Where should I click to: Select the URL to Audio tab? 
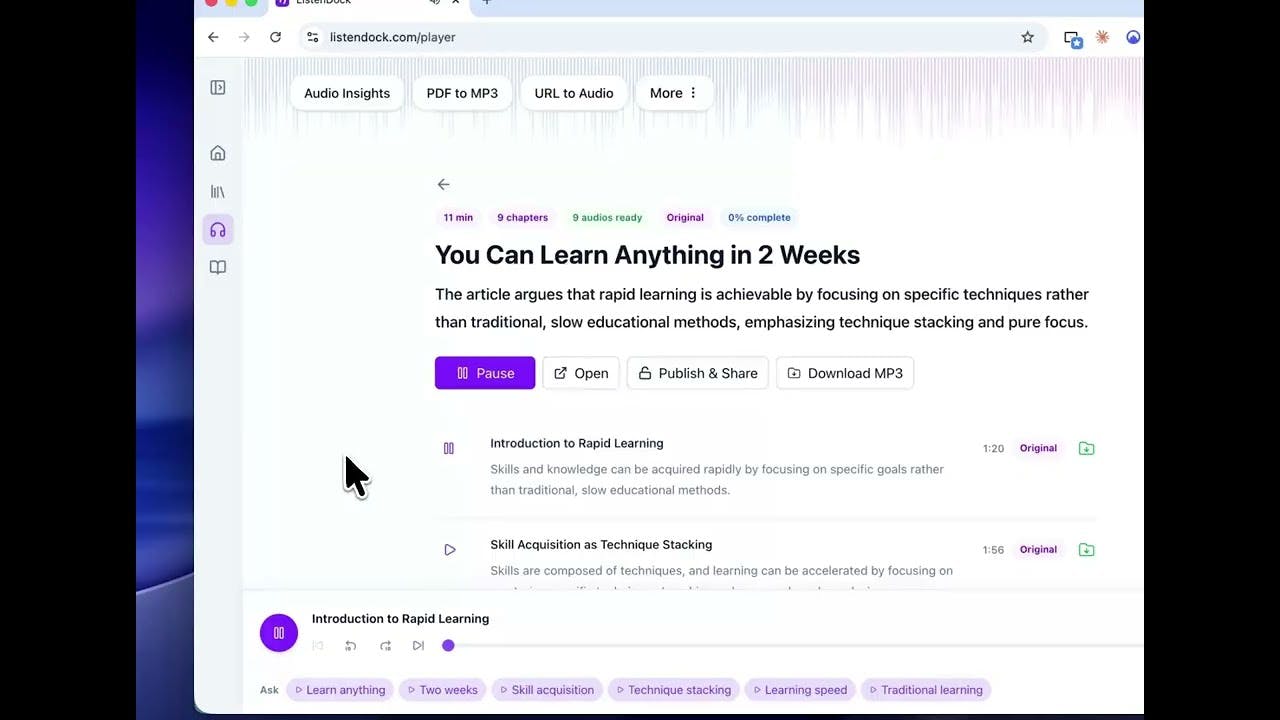point(574,93)
